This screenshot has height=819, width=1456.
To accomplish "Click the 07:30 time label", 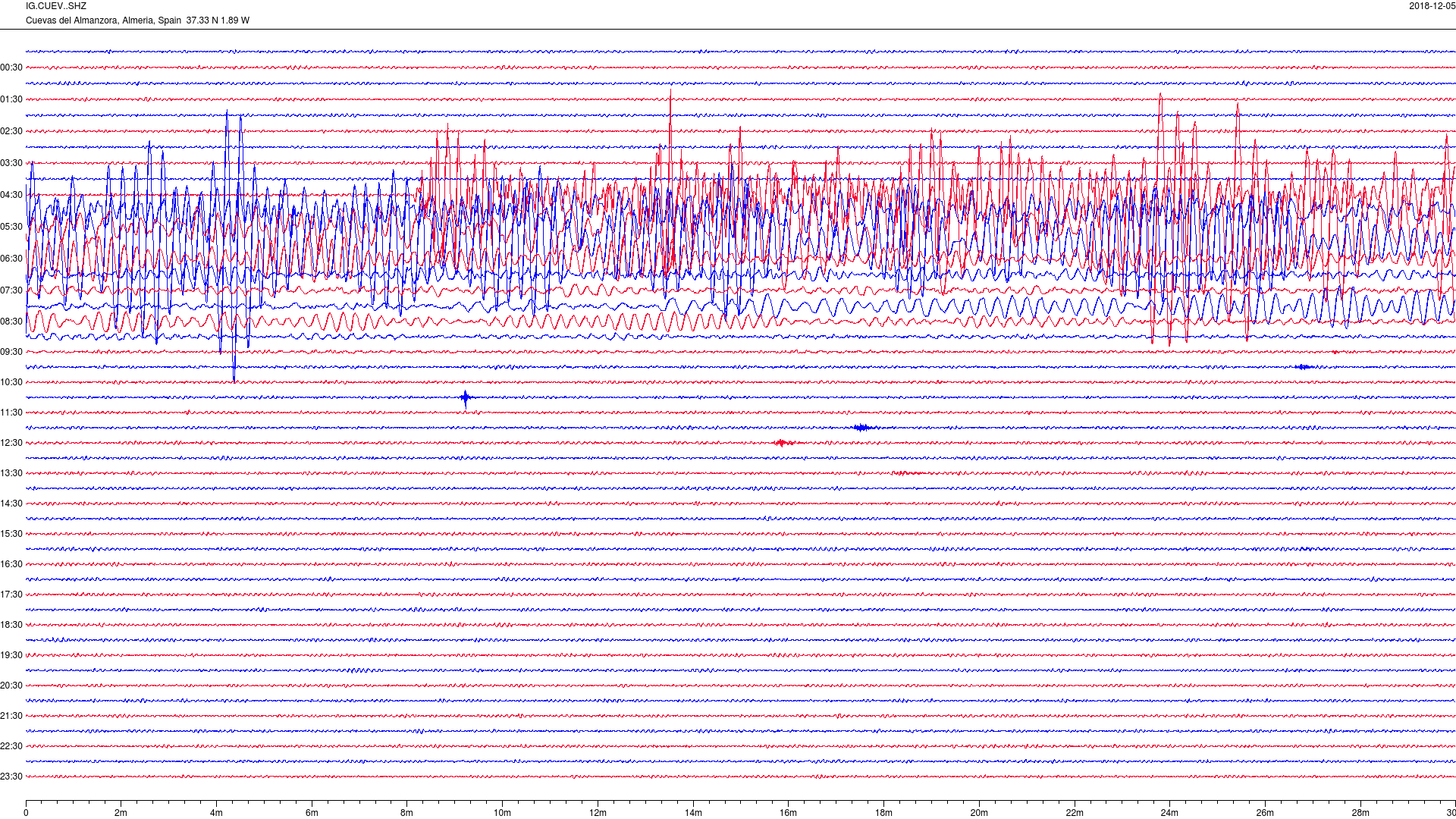I will [11, 290].
